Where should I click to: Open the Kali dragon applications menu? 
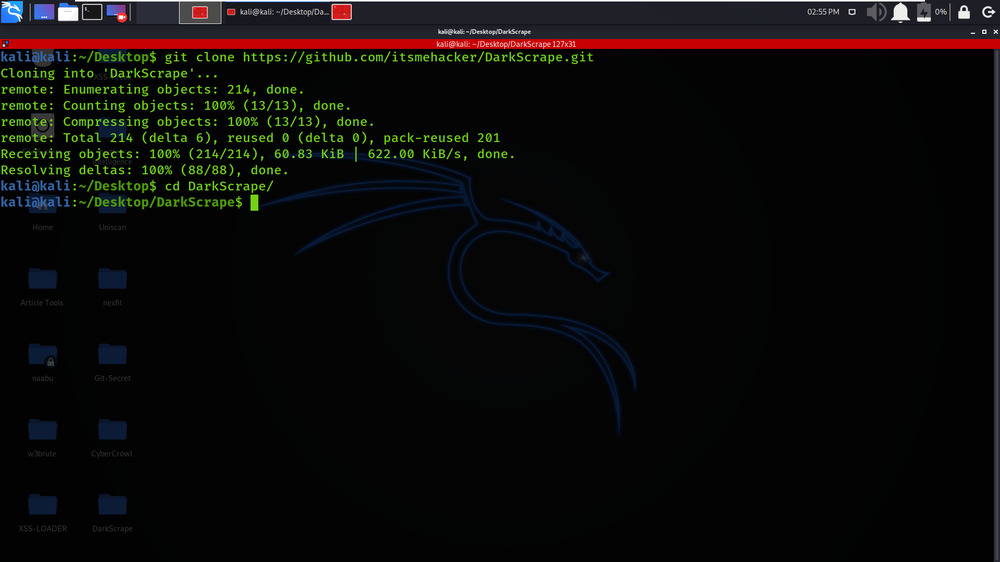click(x=12, y=11)
